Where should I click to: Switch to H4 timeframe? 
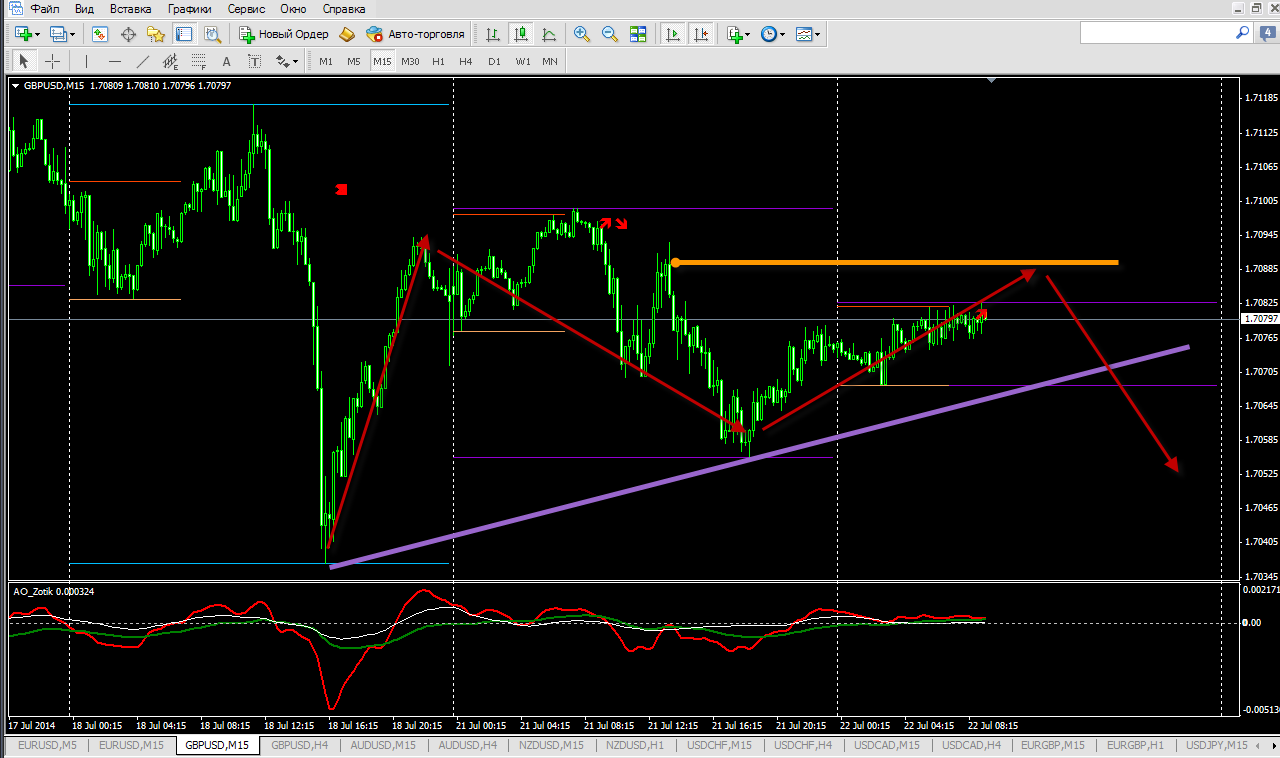coord(466,61)
